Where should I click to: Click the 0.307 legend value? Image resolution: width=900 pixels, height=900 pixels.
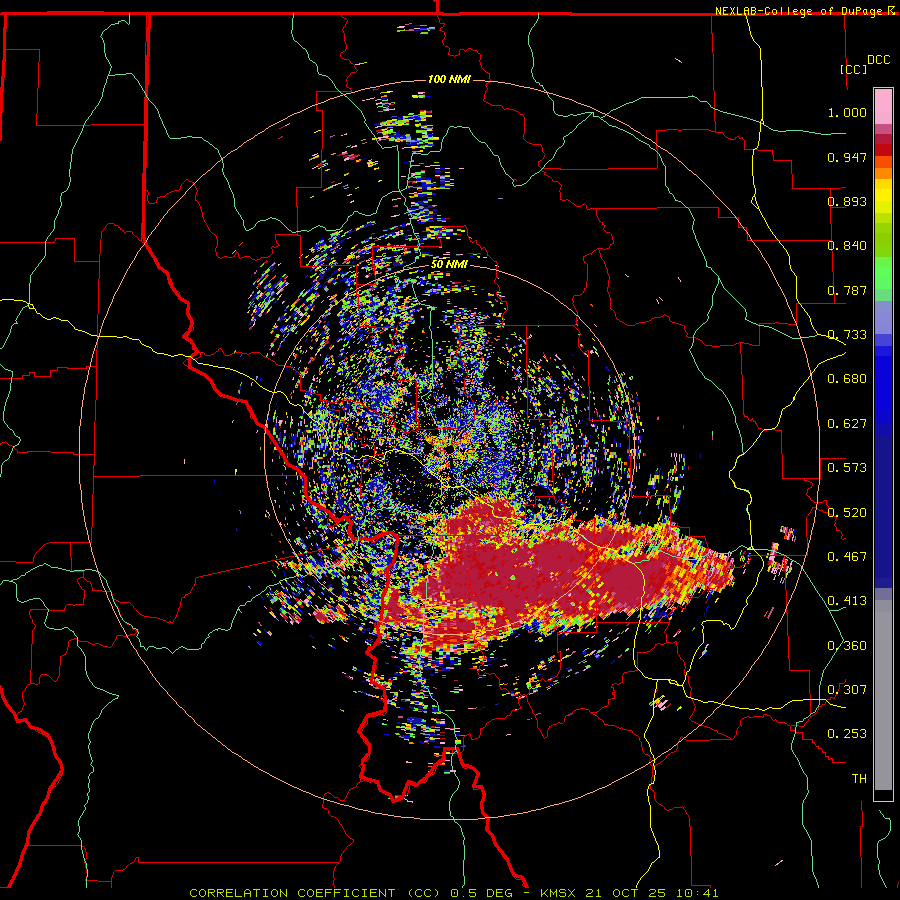pos(847,690)
